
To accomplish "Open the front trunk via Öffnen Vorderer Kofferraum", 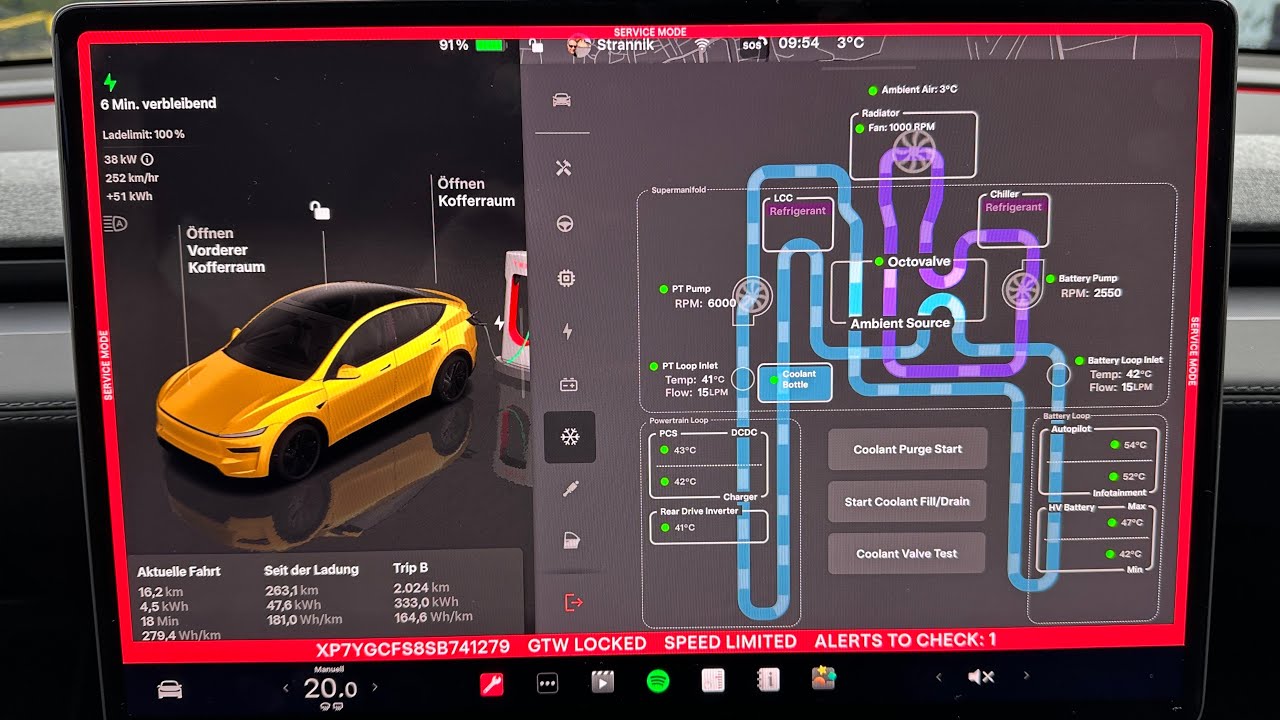I will click(226, 249).
